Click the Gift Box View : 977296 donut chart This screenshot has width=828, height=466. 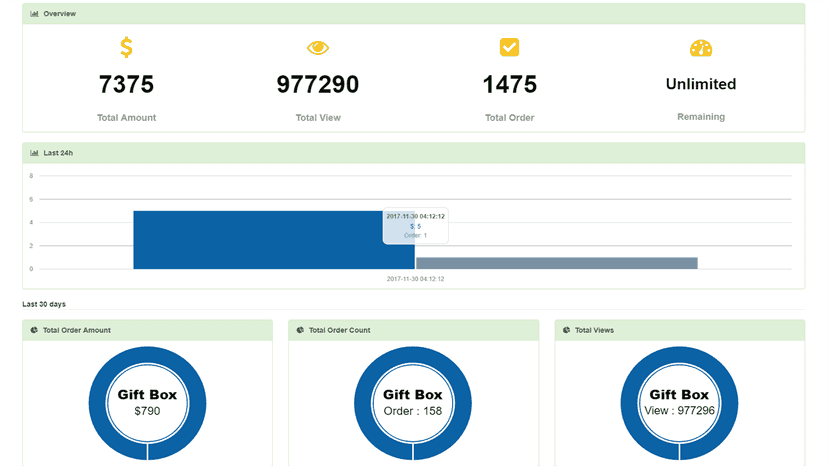pyautogui.click(x=679, y=404)
